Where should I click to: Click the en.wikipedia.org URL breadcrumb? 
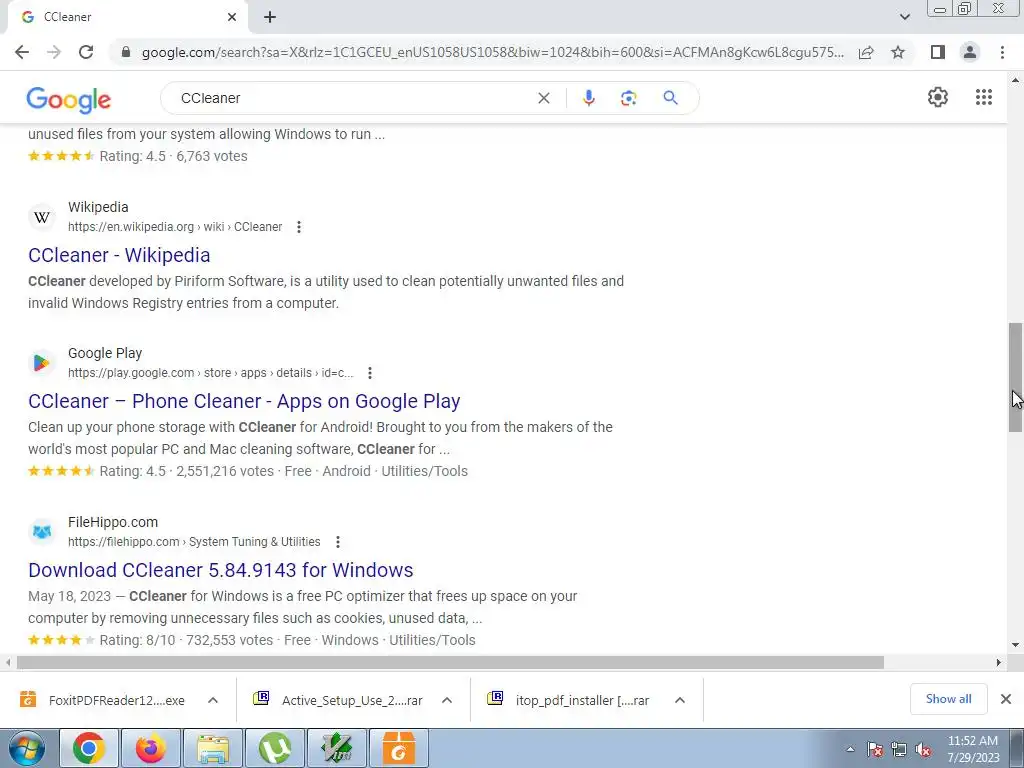click(175, 227)
